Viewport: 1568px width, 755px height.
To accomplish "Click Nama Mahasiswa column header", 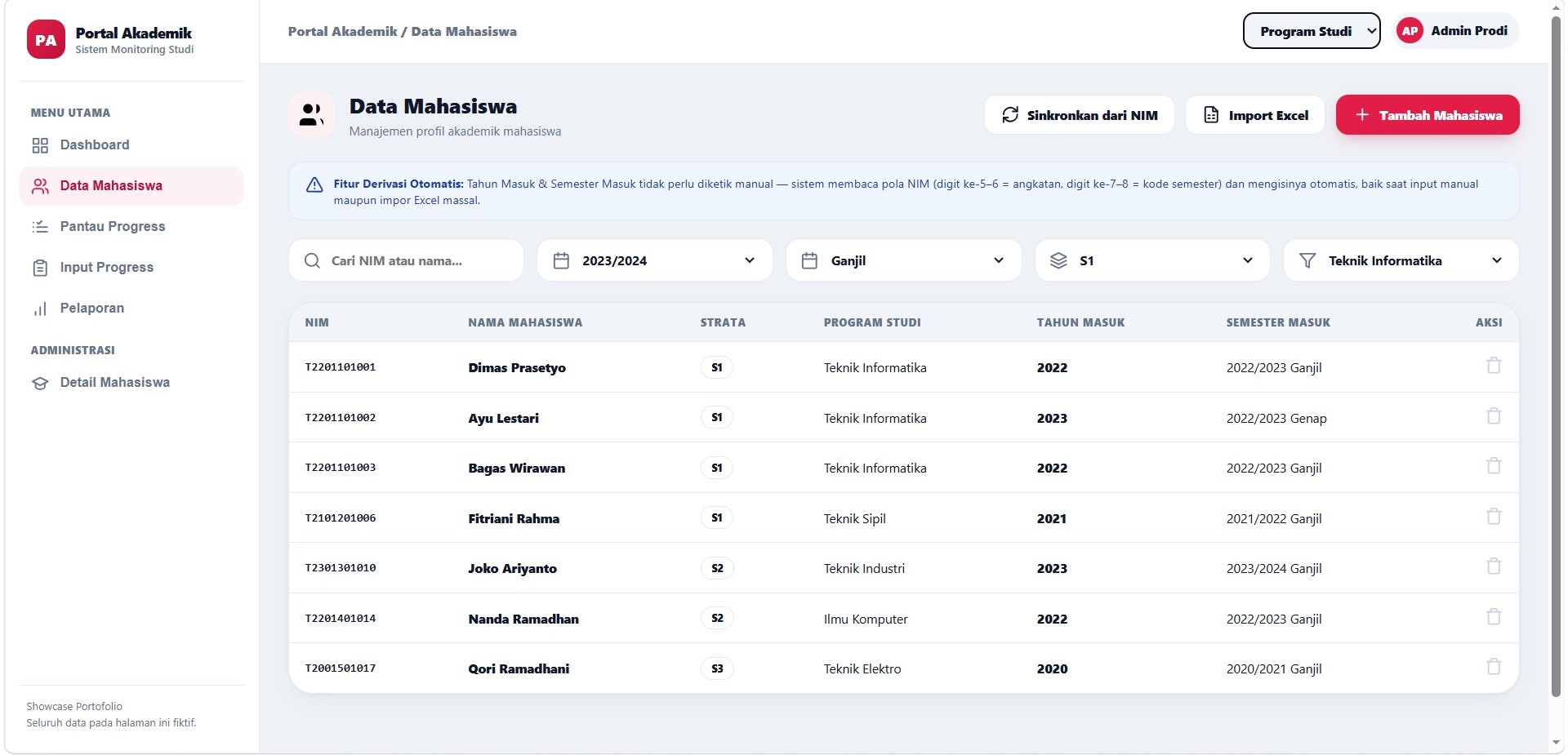I will 525,323.
